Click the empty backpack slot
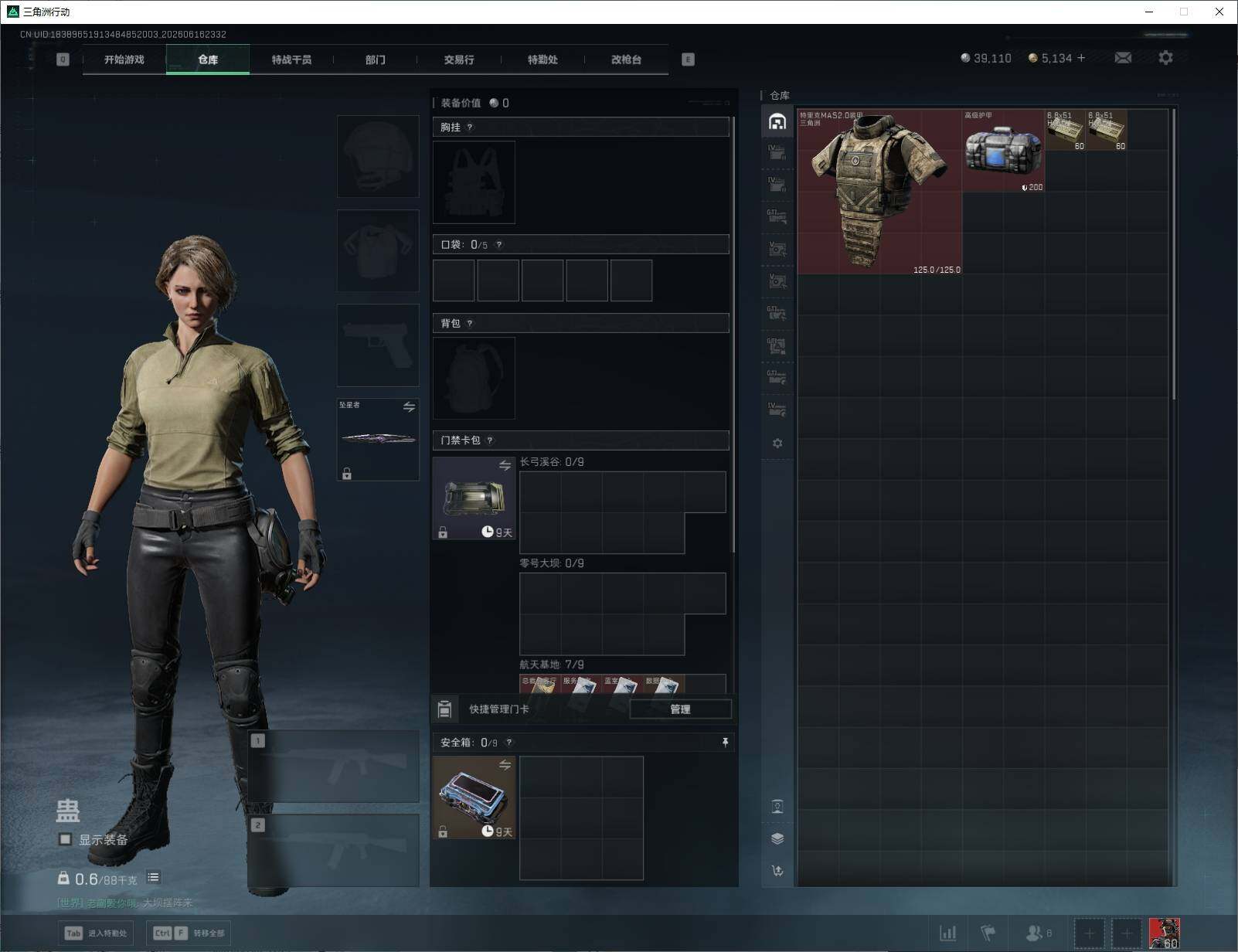The width and height of the screenshot is (1238, 952). (x=474, y=379)
